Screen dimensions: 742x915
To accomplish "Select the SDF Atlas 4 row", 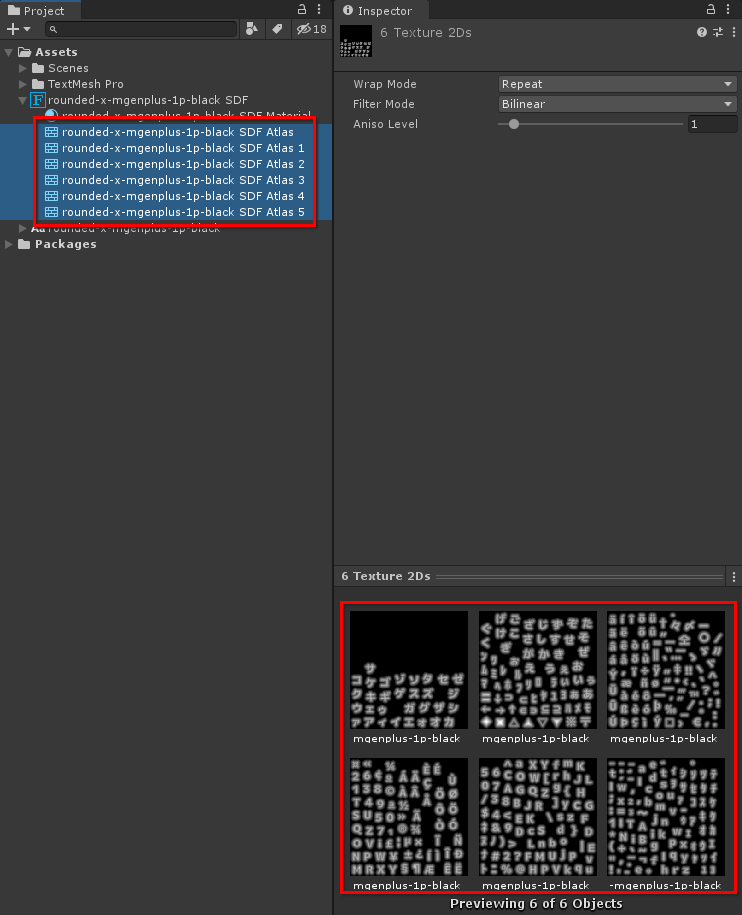I will coord(166,196).
